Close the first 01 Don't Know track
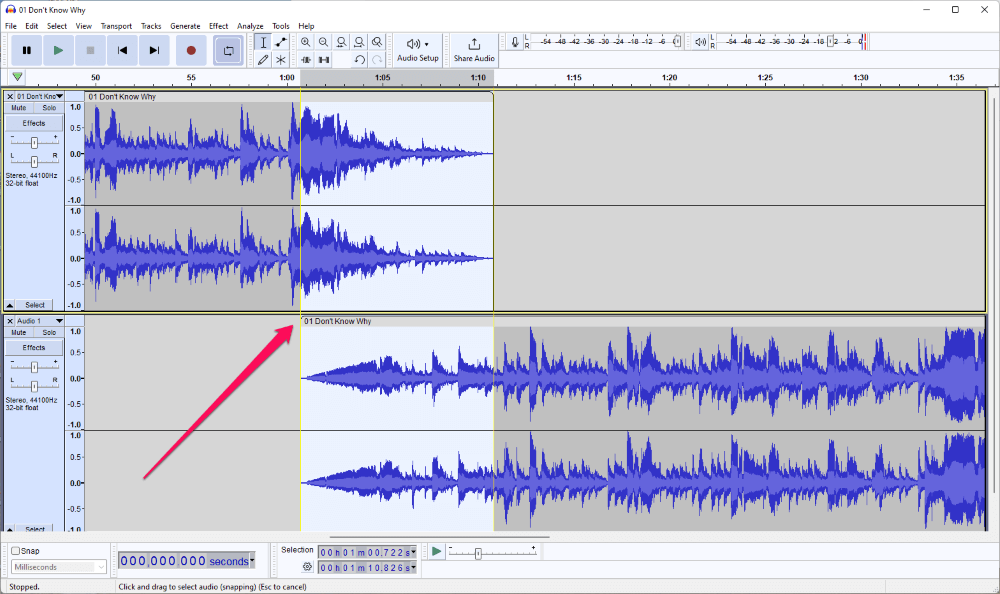 click(x=10, y=96)
